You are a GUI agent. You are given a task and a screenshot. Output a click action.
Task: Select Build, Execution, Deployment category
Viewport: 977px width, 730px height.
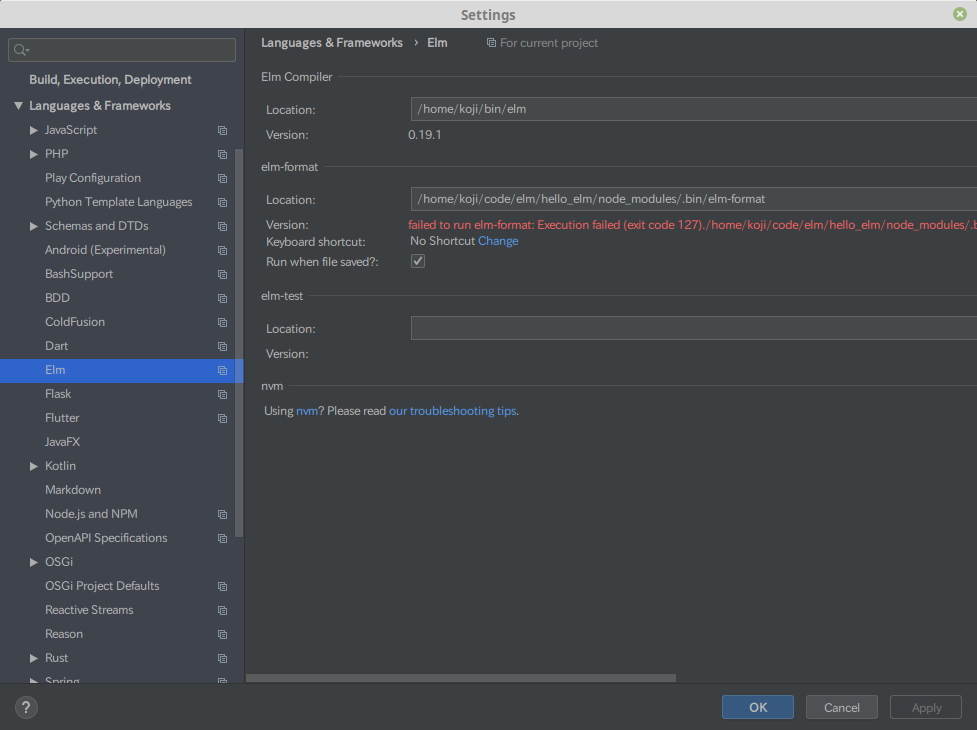tap(110, 80)
